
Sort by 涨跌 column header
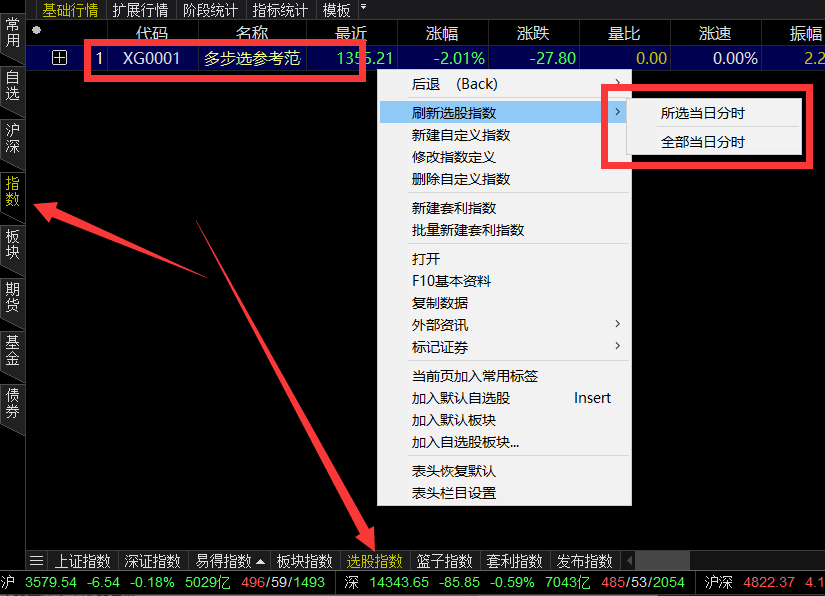(533, 33)
